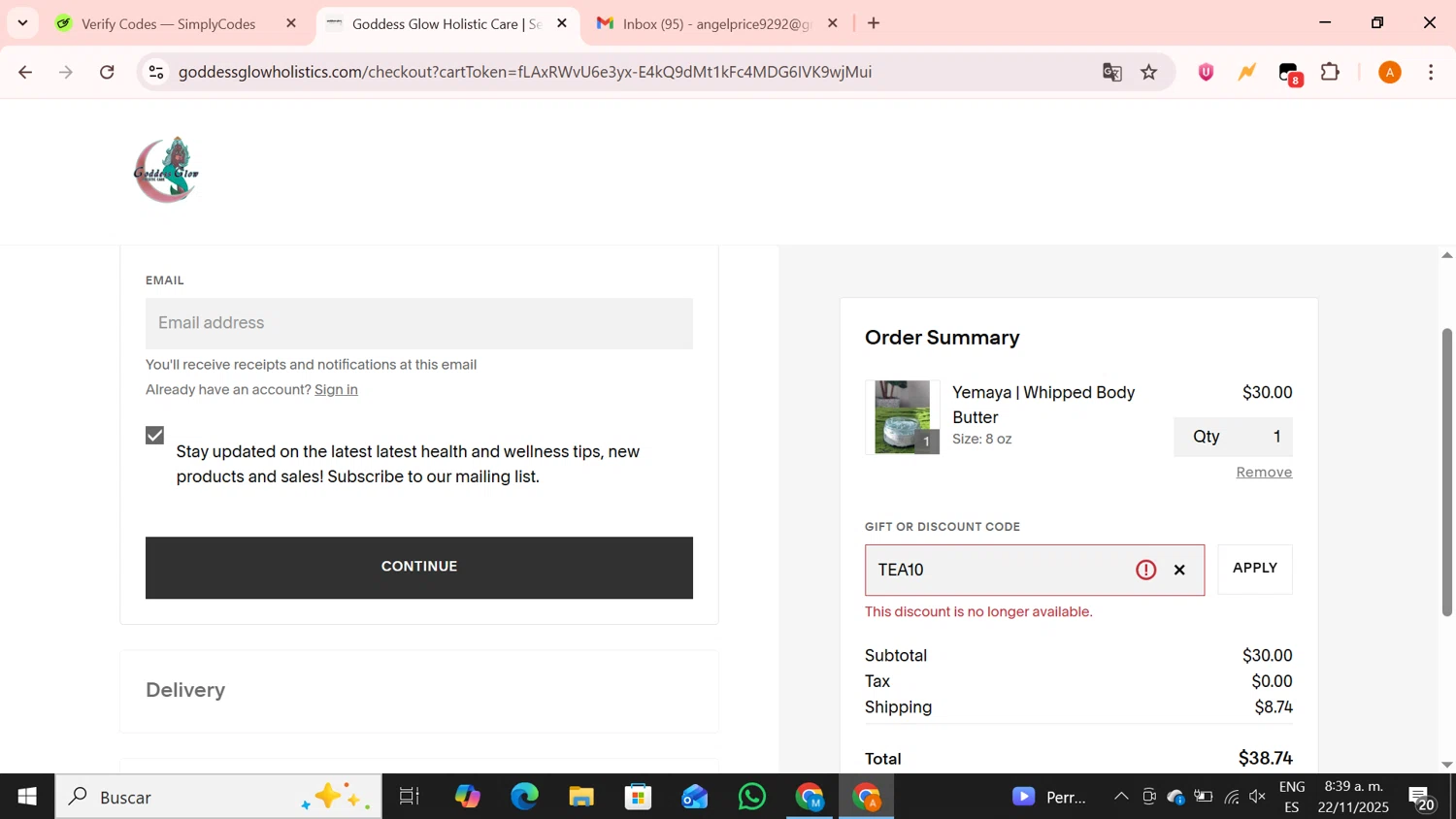Screen dimensions: 1456x819
Task: Go back to the previous page
Action: 25,72
